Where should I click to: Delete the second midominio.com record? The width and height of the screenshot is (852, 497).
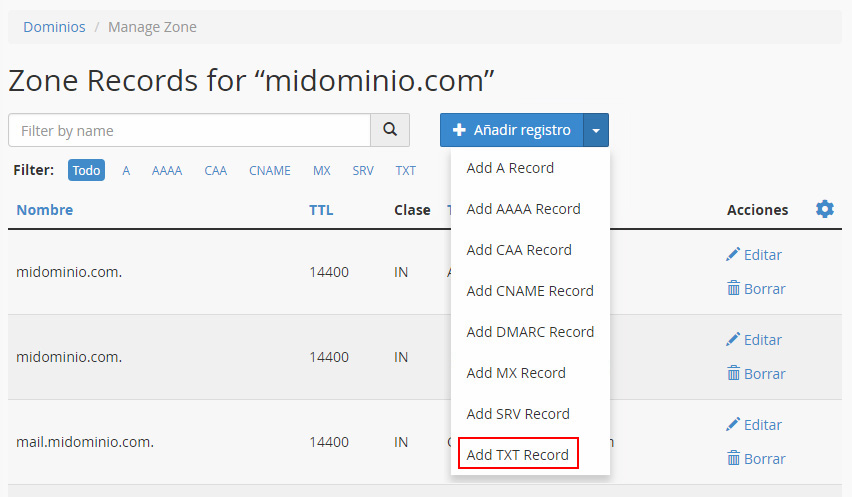(x=756, y=374)
